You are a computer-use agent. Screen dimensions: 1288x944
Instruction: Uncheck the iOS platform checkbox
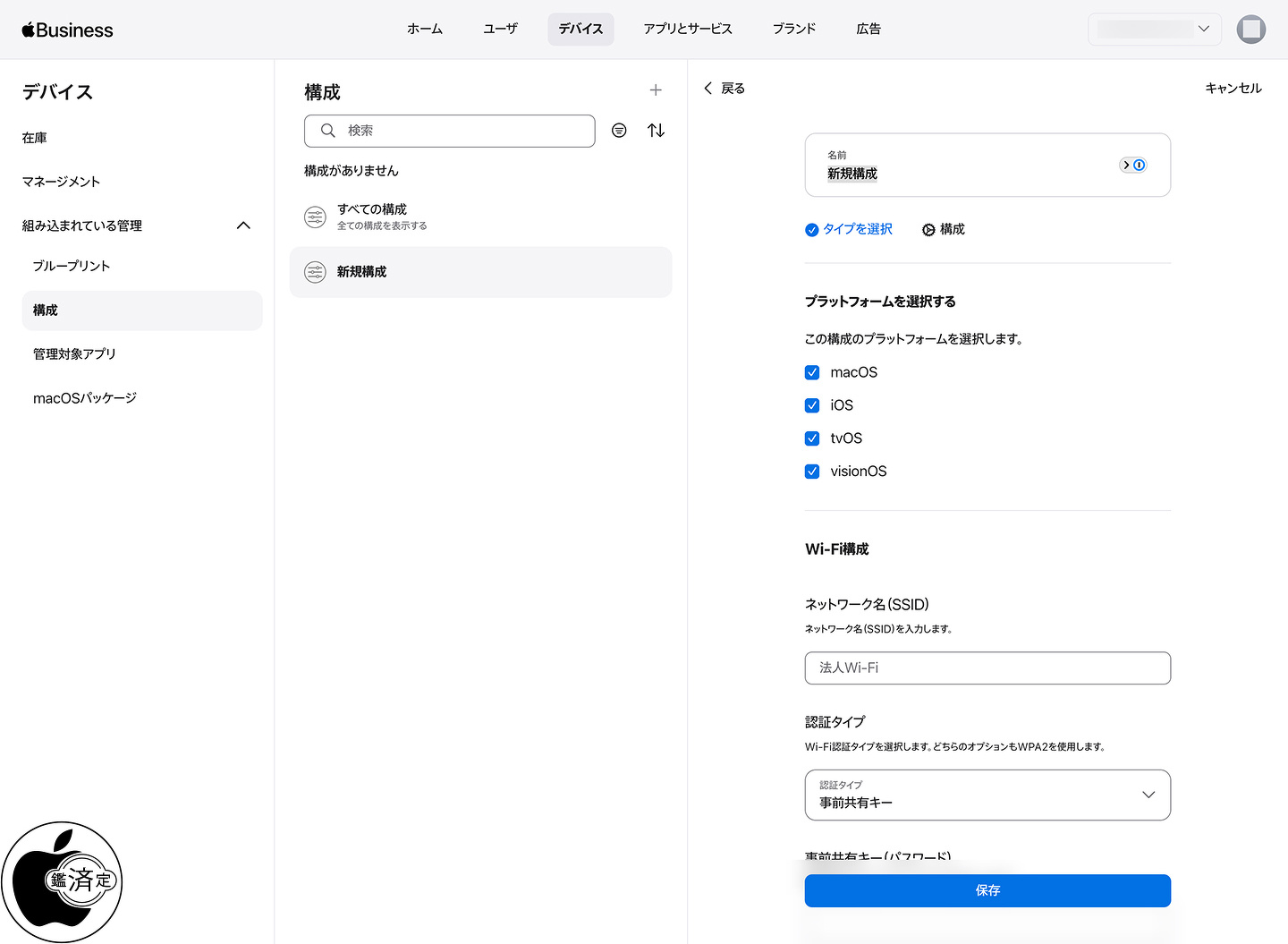pyautogui.click(x=812, y=405)
